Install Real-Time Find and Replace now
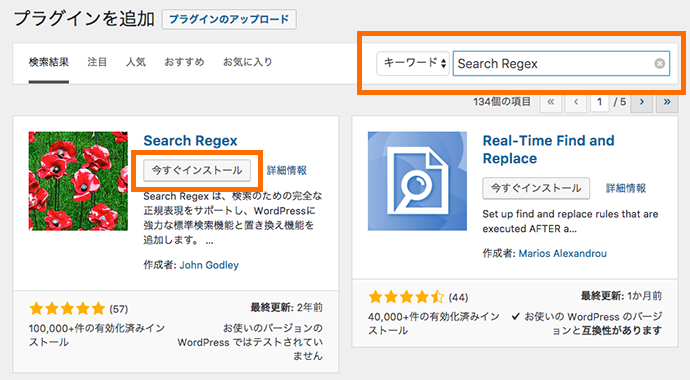690x380 pixels. [536, 188]
